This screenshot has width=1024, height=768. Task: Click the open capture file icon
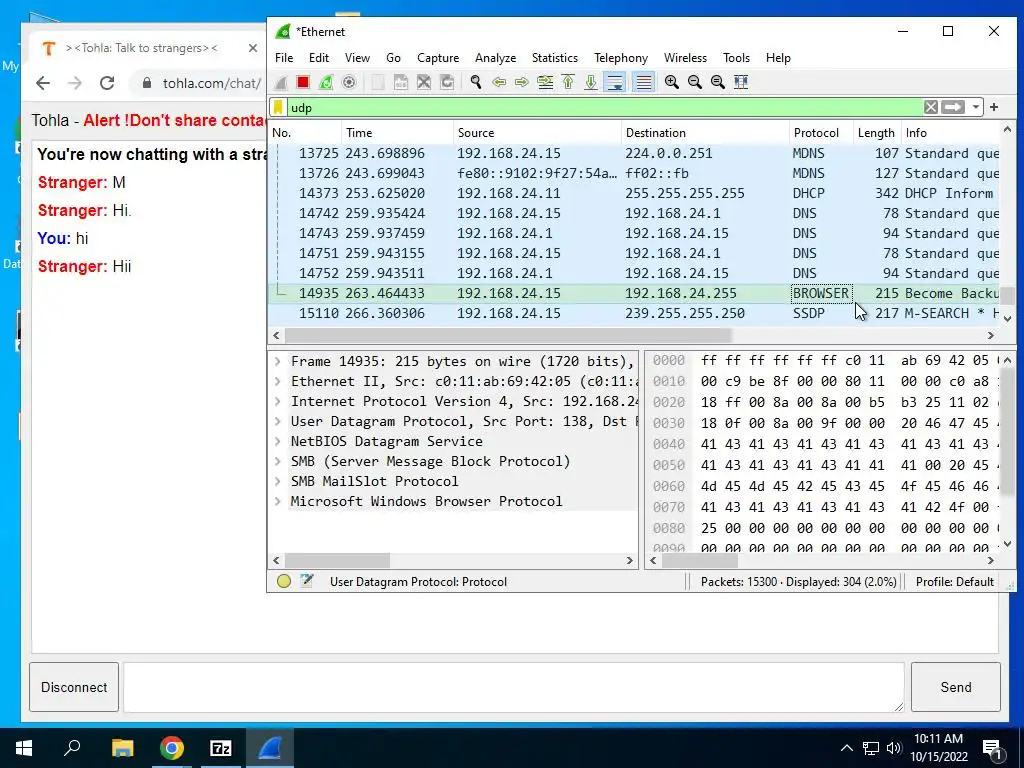[x=378, y=82]
